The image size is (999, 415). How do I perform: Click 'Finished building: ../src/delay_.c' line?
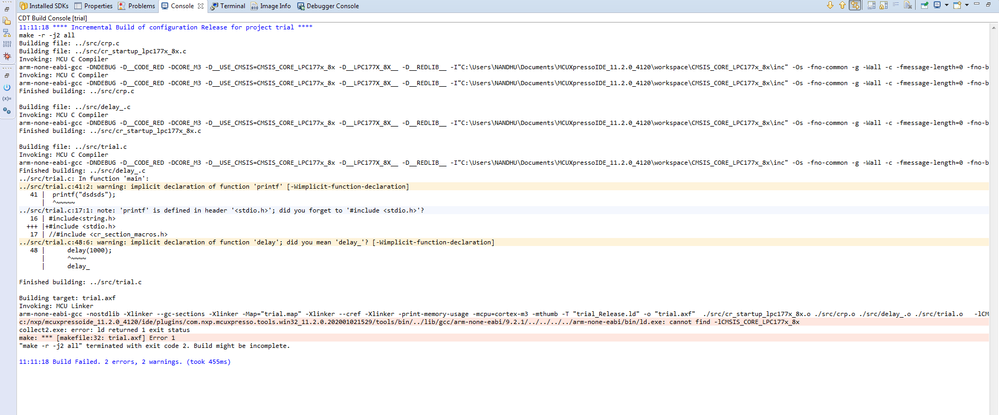click(82, 170)
